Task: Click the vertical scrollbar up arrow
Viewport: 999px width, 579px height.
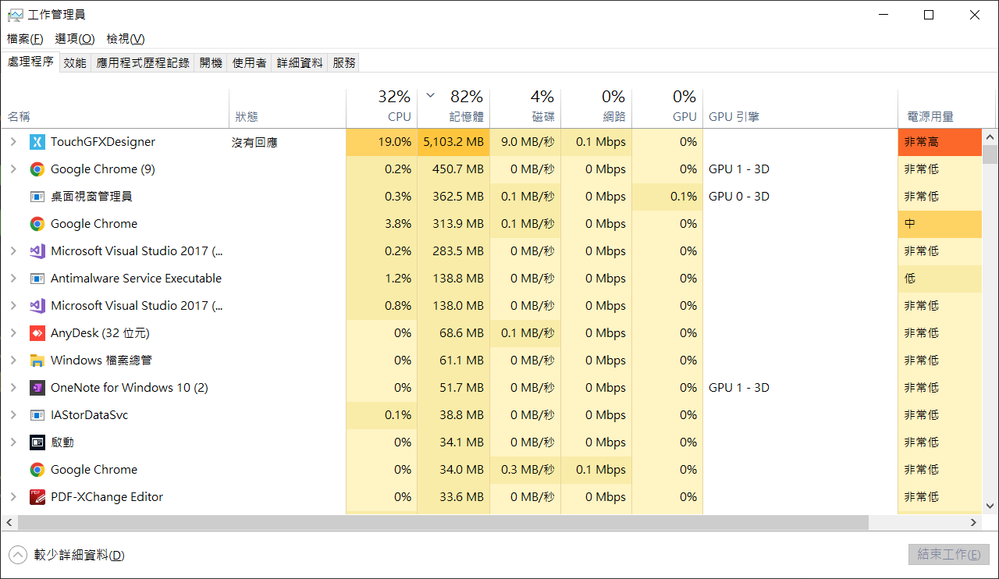Action: pos(989,137)
